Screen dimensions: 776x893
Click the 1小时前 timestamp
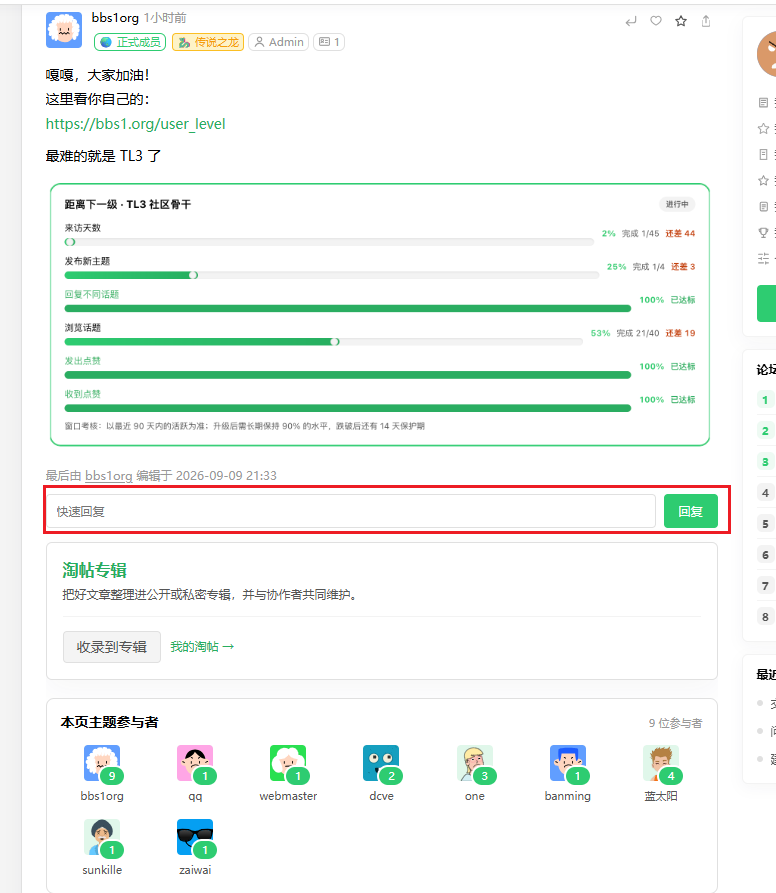pyautogui.click(x=165, y=18)
